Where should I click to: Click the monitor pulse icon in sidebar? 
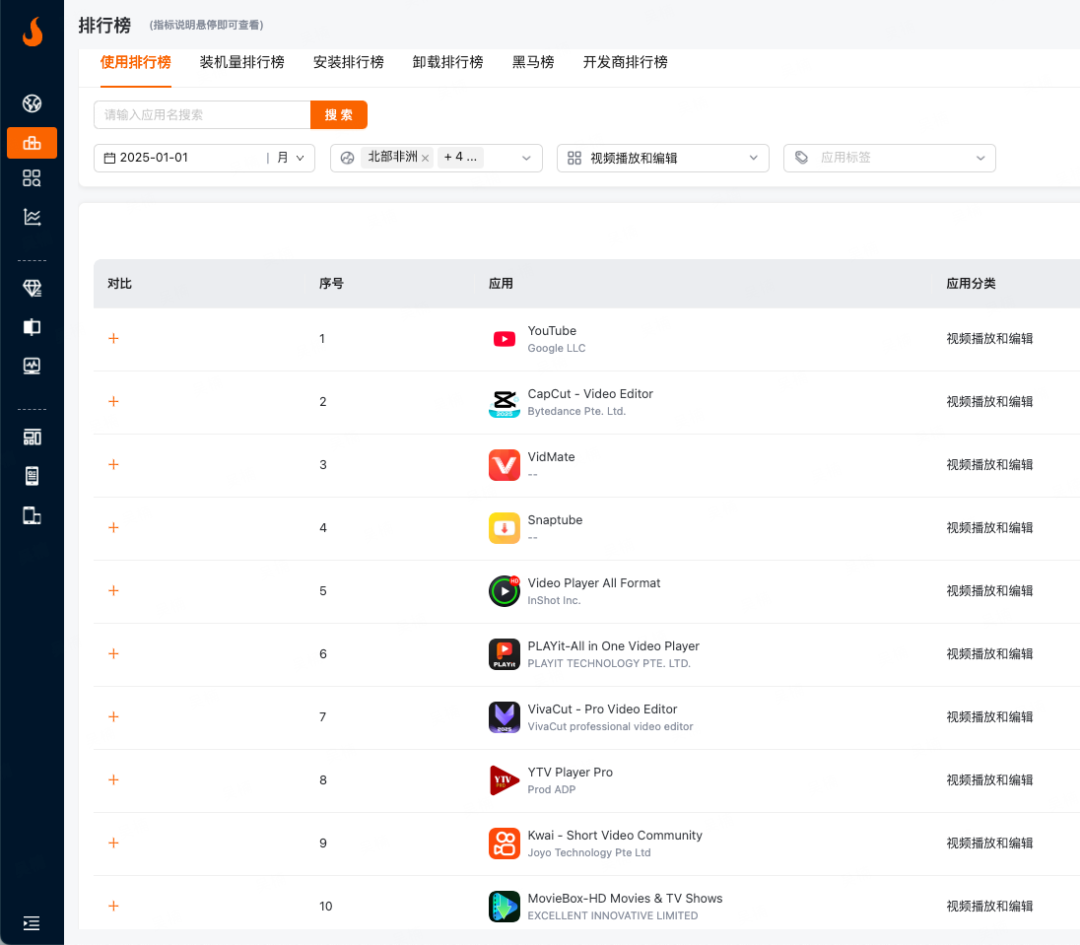pos(32,366)
